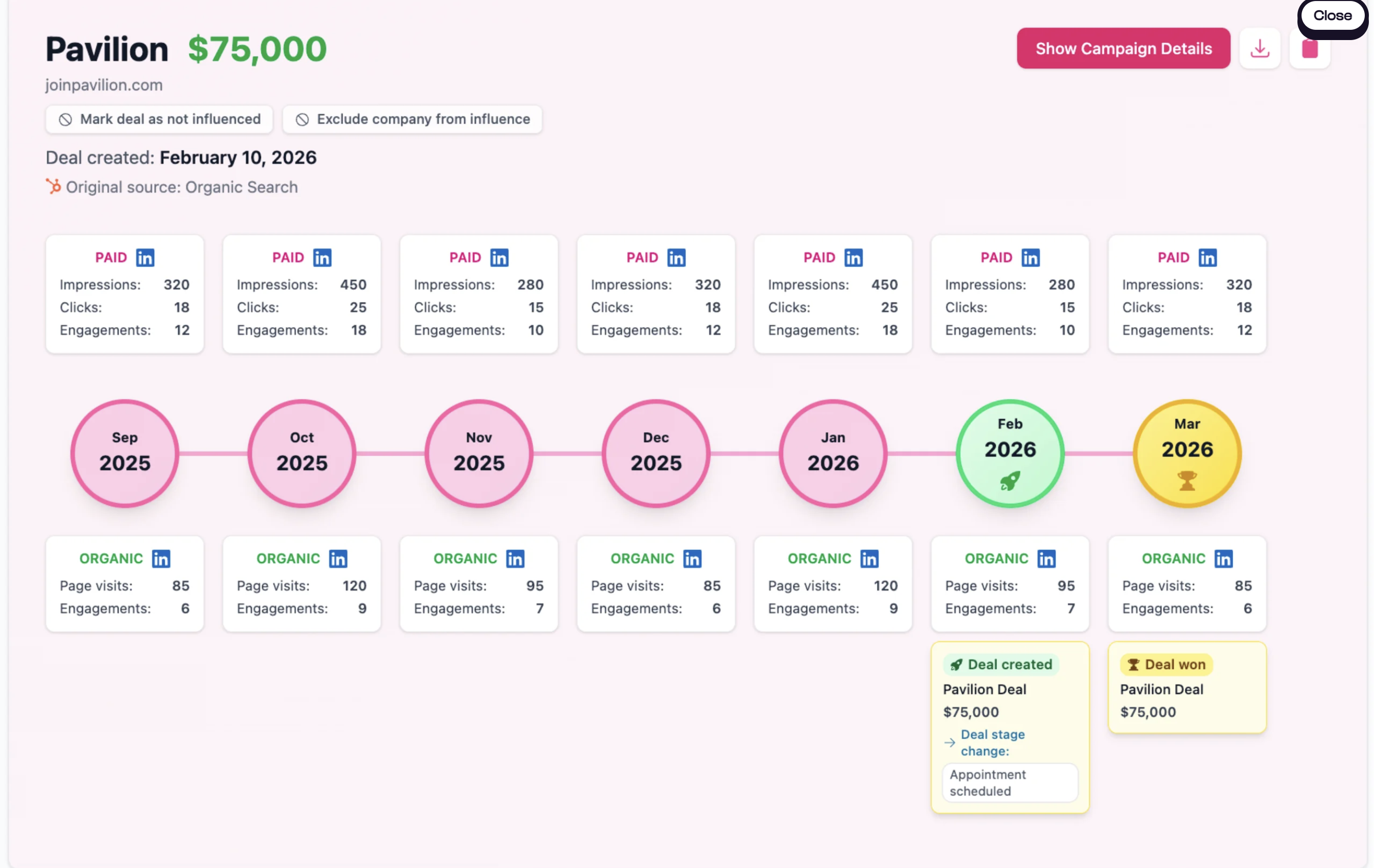Image resolution: width=1374 pixels, height=868 pixels.
Task: Select the Oct 2025 timeline marker
Action: (302, 454)
